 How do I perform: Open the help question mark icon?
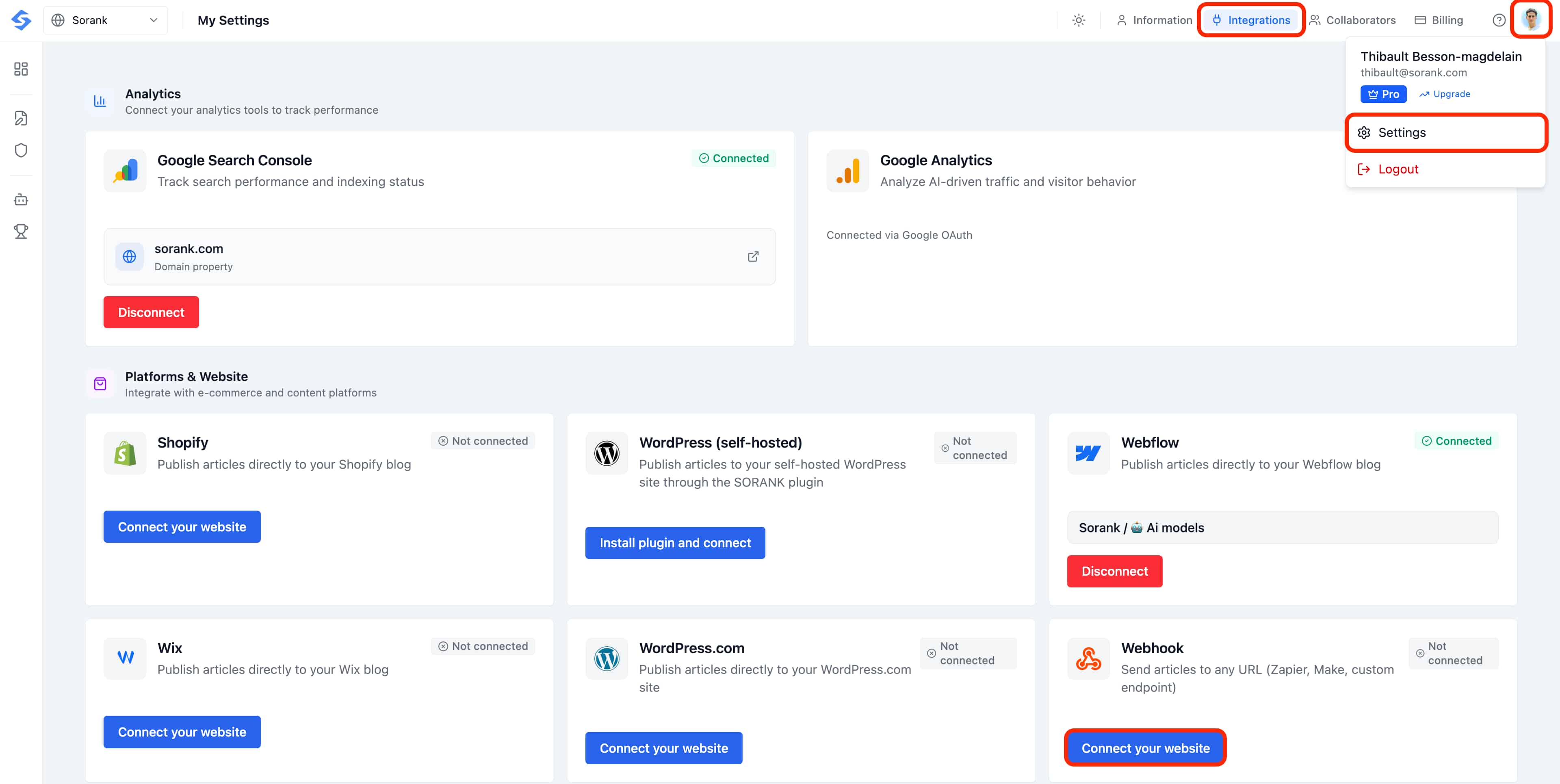pos(1499,20)
